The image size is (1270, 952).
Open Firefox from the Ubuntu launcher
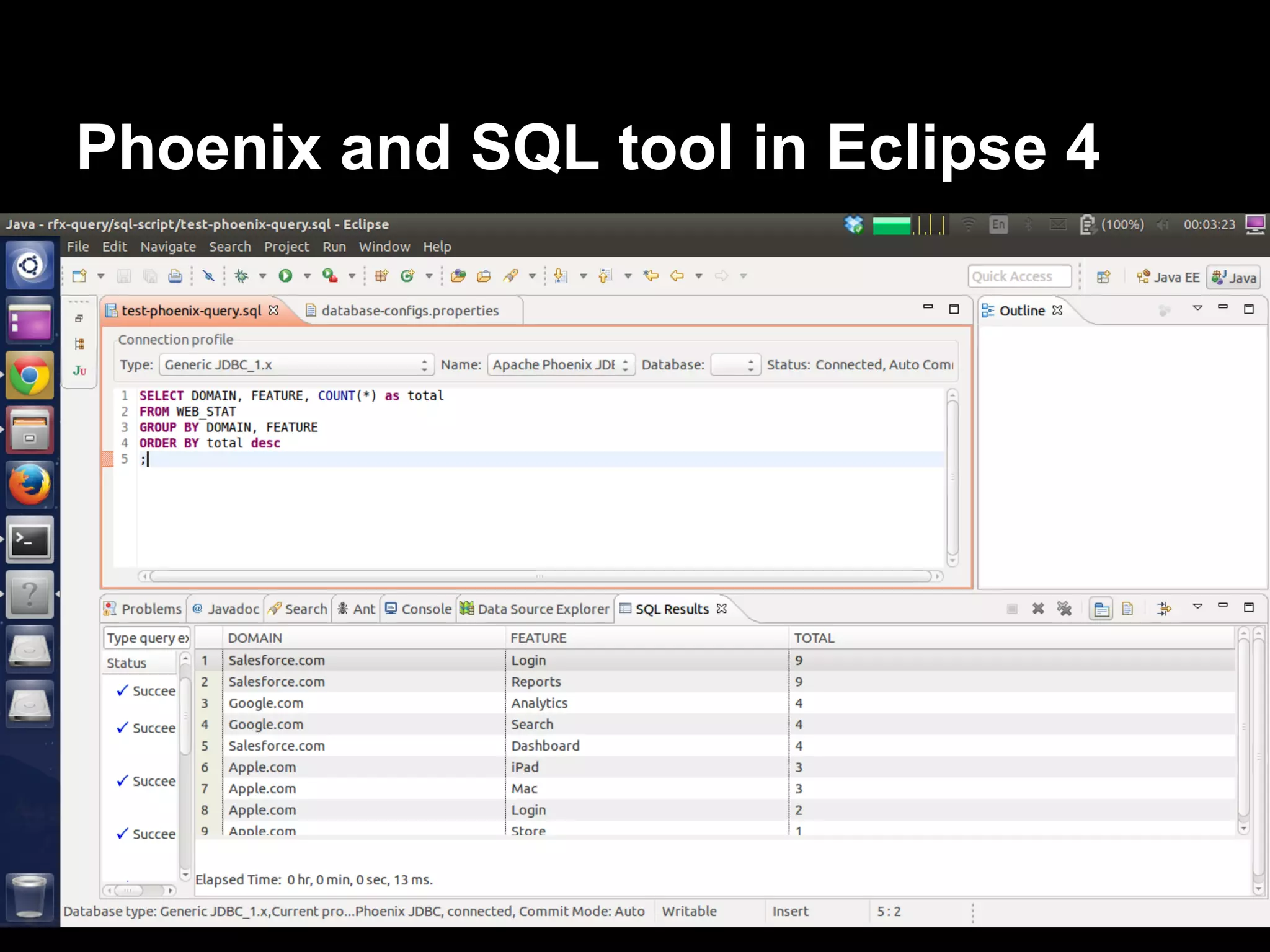tap(29, 485)
